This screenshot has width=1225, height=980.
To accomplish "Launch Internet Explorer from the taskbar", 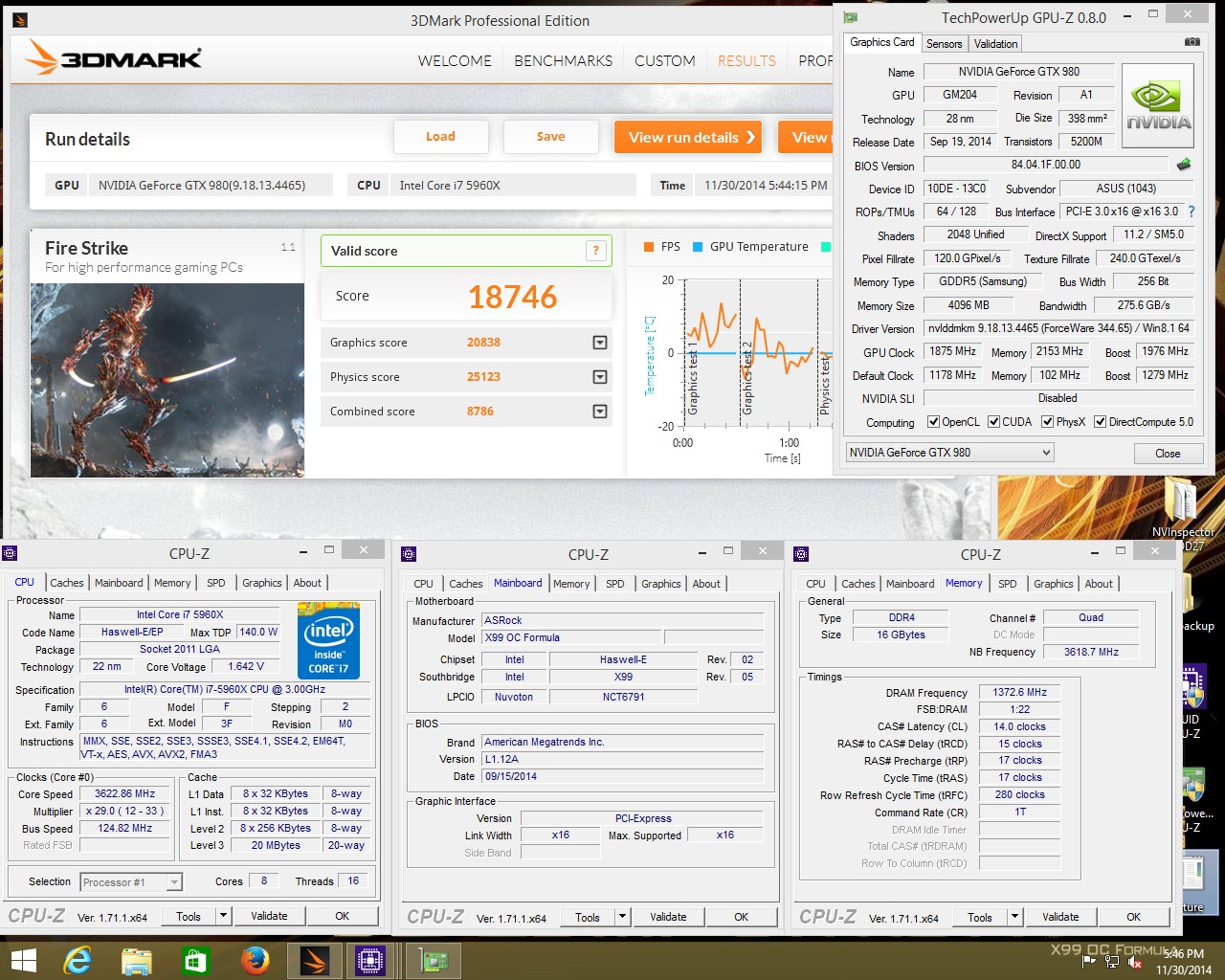I will [78, 960].
